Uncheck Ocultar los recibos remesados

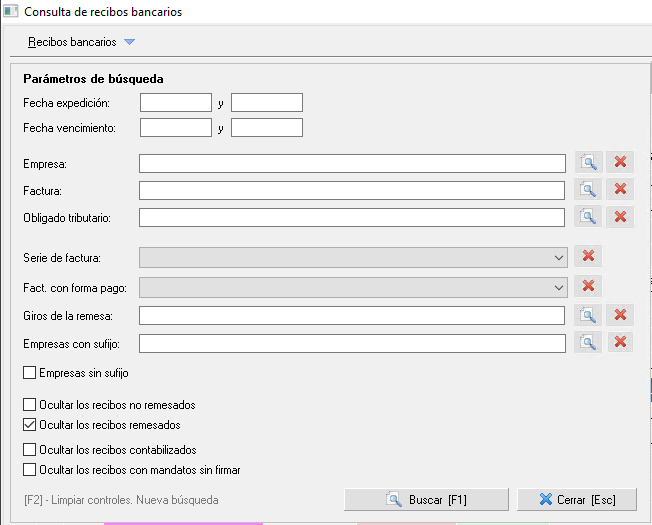tap(30, 424)
